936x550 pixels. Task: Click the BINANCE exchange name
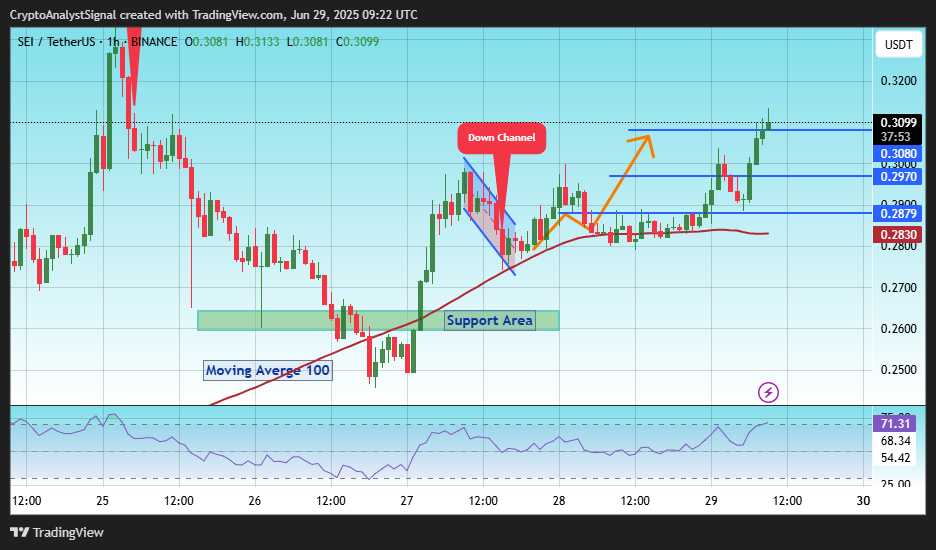coord(154,42)
